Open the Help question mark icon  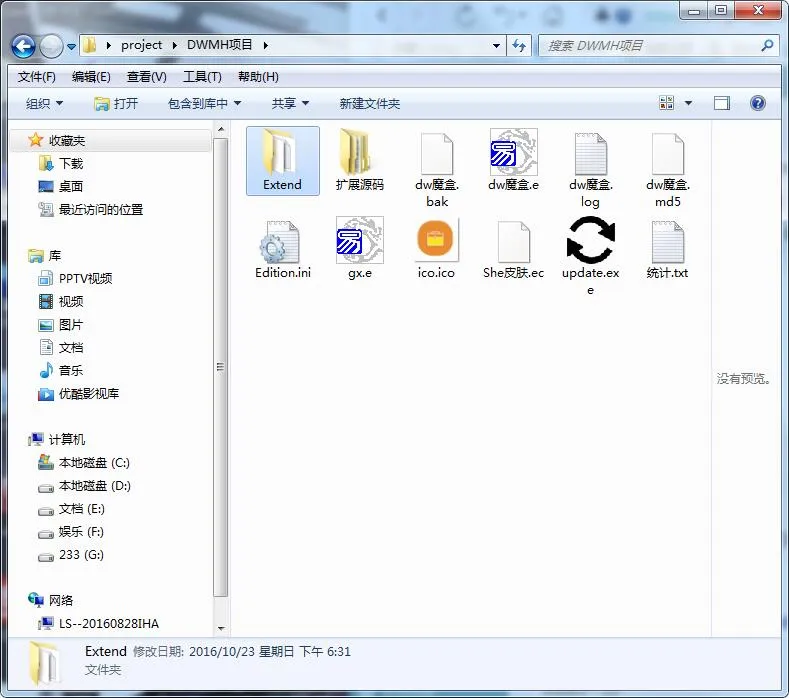tap(758, 103)
